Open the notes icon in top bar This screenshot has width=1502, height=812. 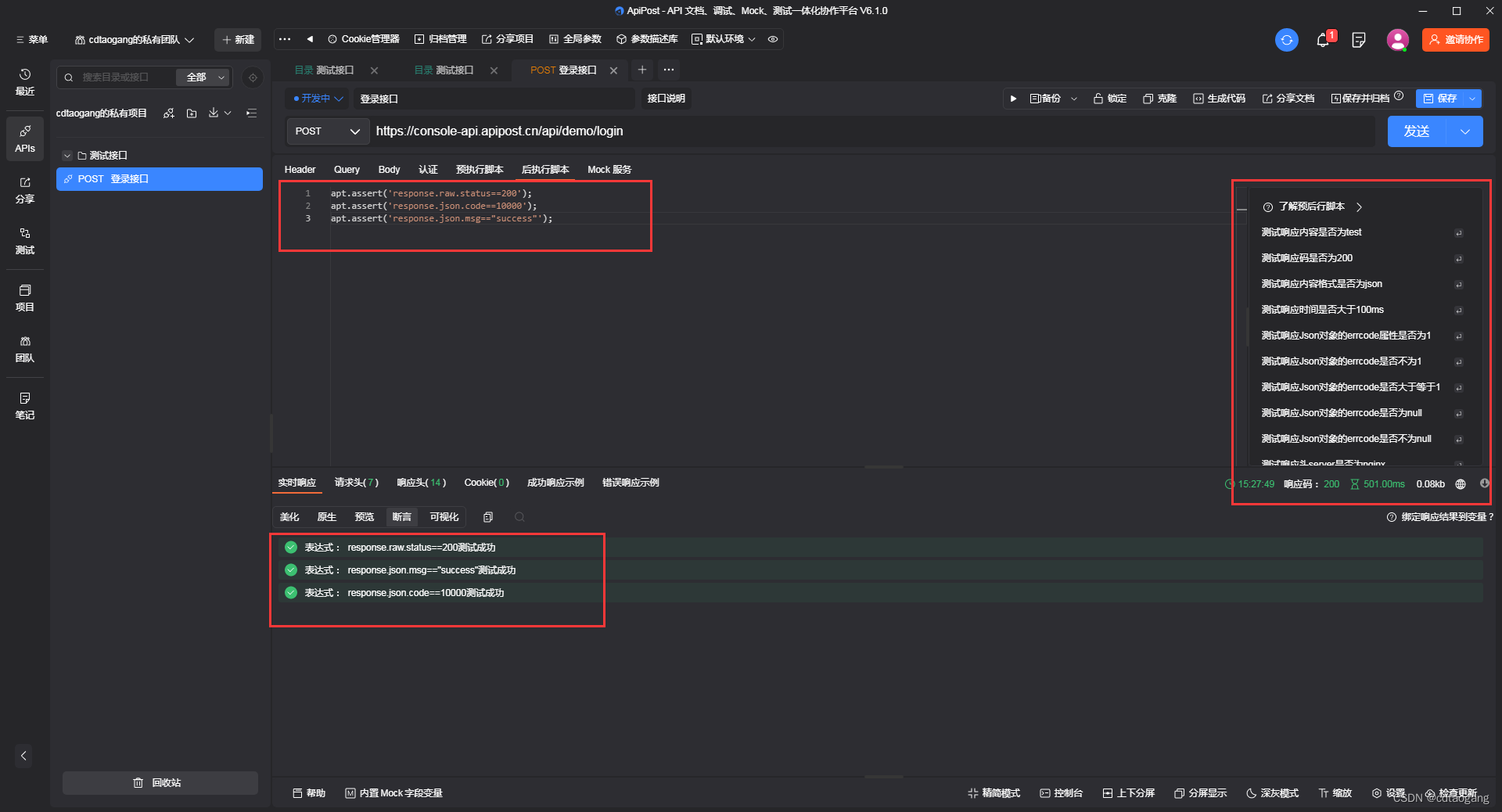(x=1360, y=40)
